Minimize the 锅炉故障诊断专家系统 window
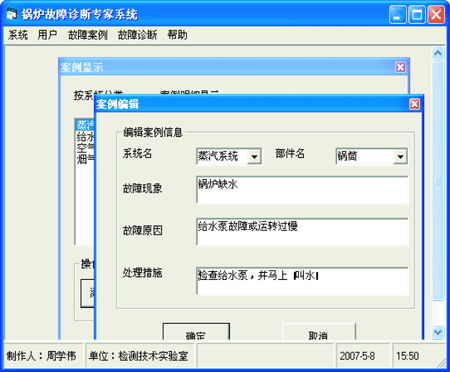Screen dimensions: 450x372 click(397, 15)
